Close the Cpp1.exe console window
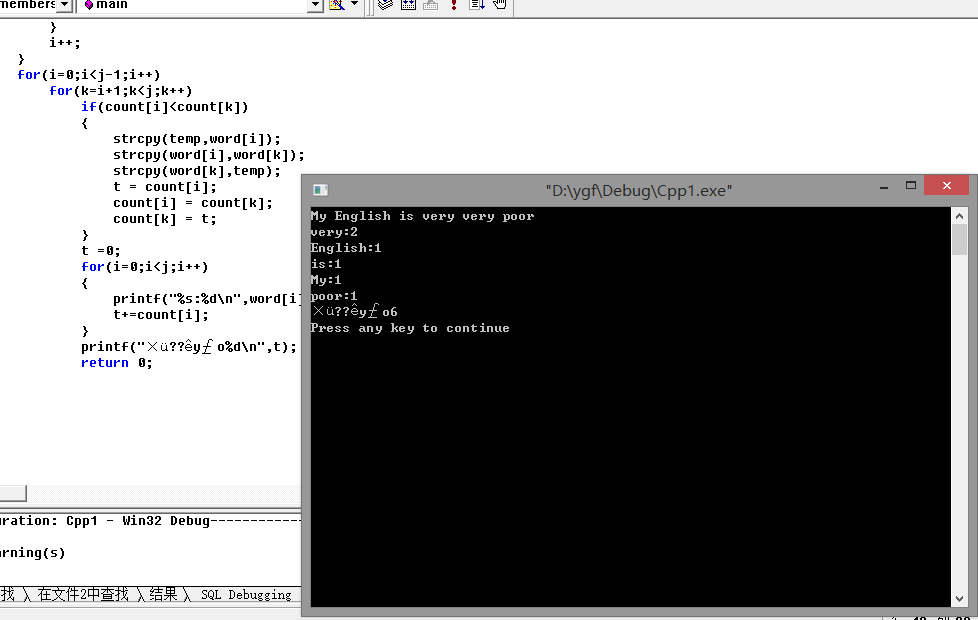978x620 pixels. coord(947,185)
